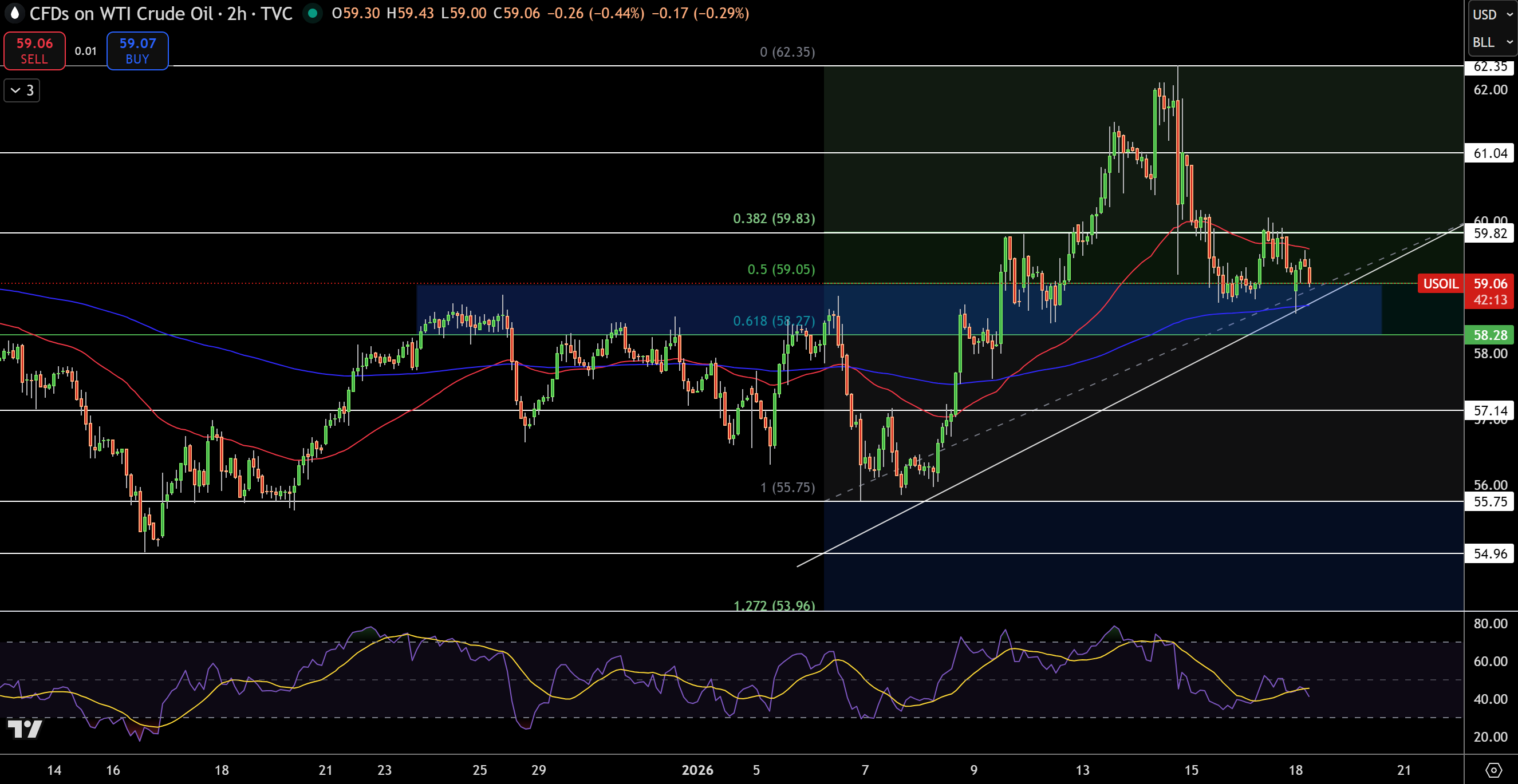
Task: Open the BLL unit dropdown
Action: coord(1492,42)
